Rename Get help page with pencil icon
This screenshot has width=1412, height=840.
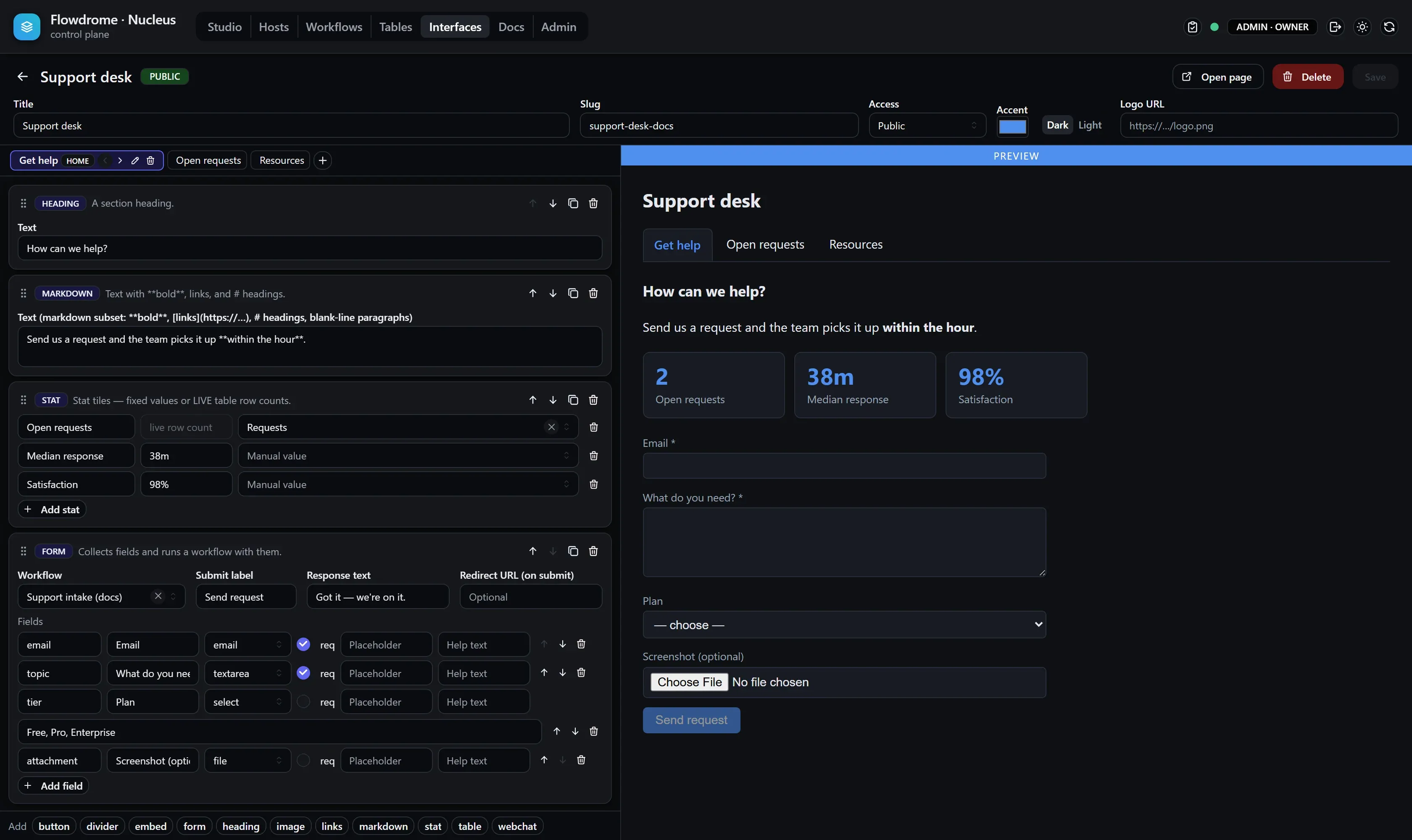point(135,160)
